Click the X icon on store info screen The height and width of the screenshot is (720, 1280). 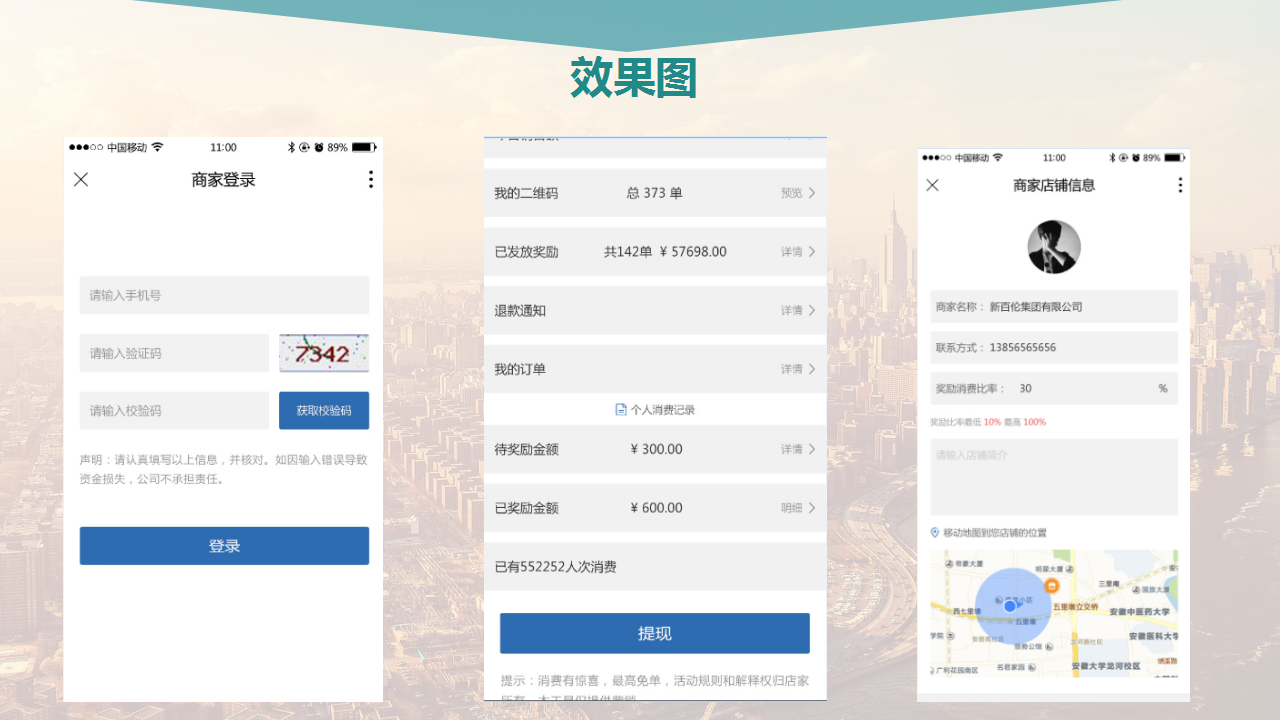coord(932,185)
